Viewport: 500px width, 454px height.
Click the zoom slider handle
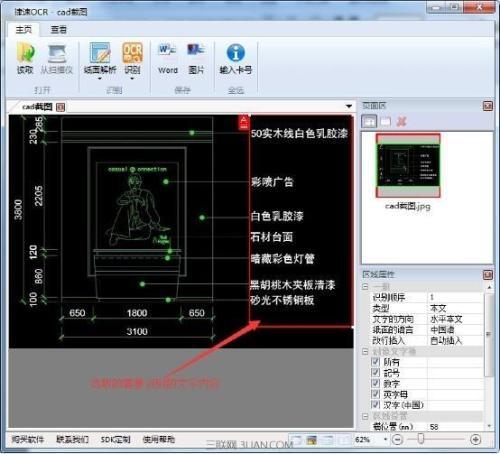[421, 439]
